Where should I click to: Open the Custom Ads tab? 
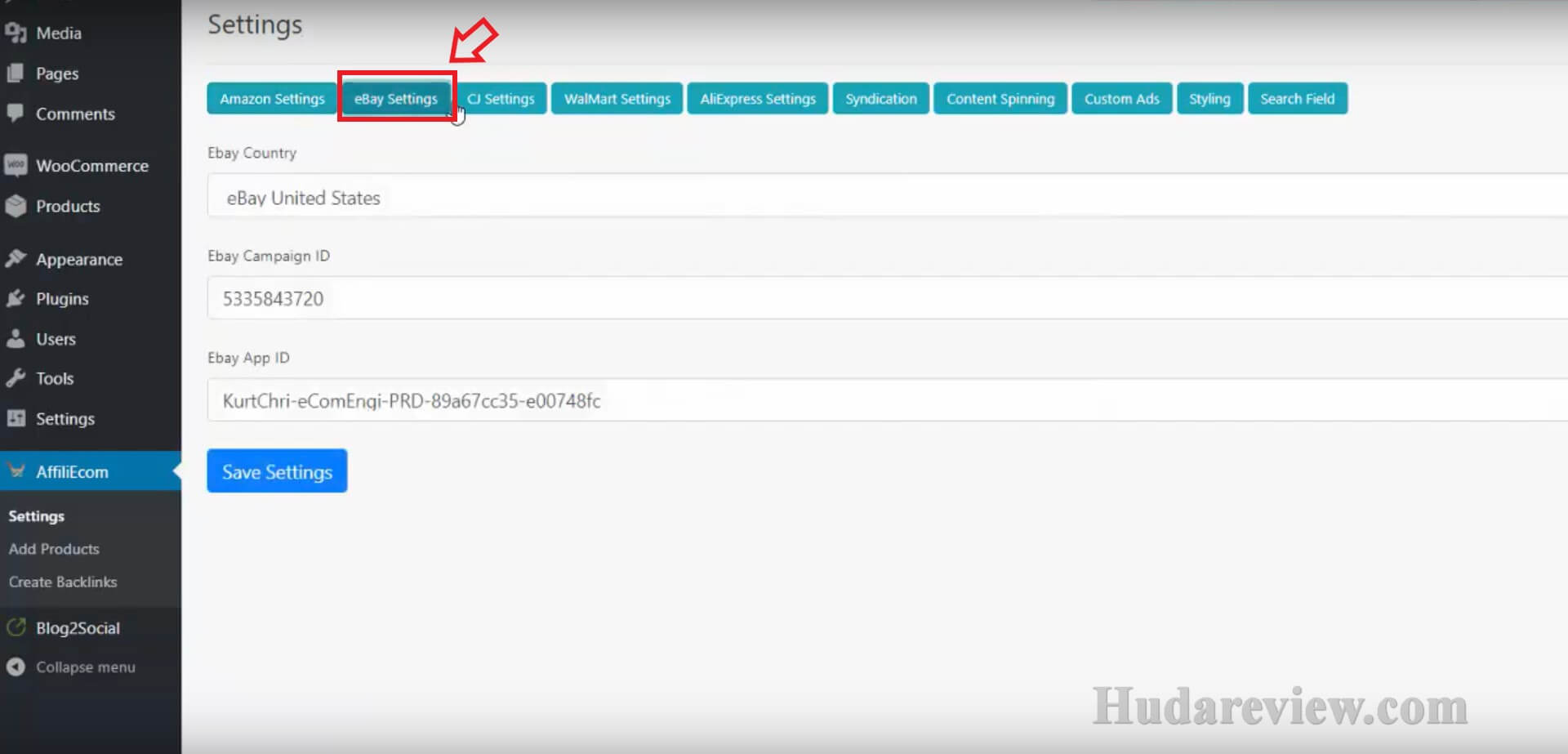point(1121,99)
